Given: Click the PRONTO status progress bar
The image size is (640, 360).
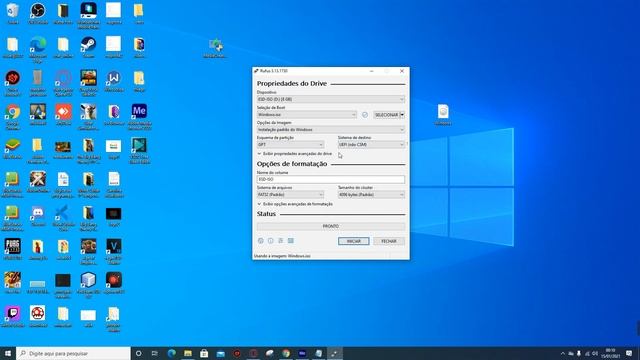Looking at the screenshot, I should pos(331,226).
